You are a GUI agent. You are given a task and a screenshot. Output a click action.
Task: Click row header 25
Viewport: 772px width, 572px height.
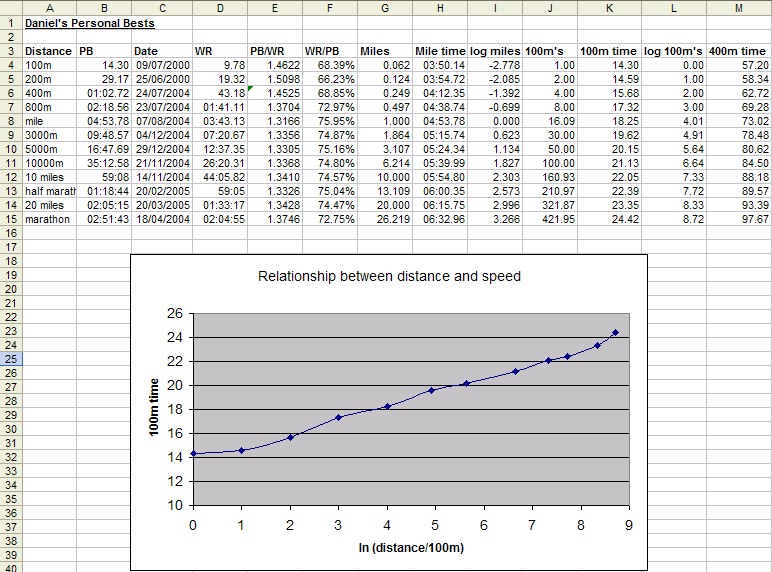point(10,358)
